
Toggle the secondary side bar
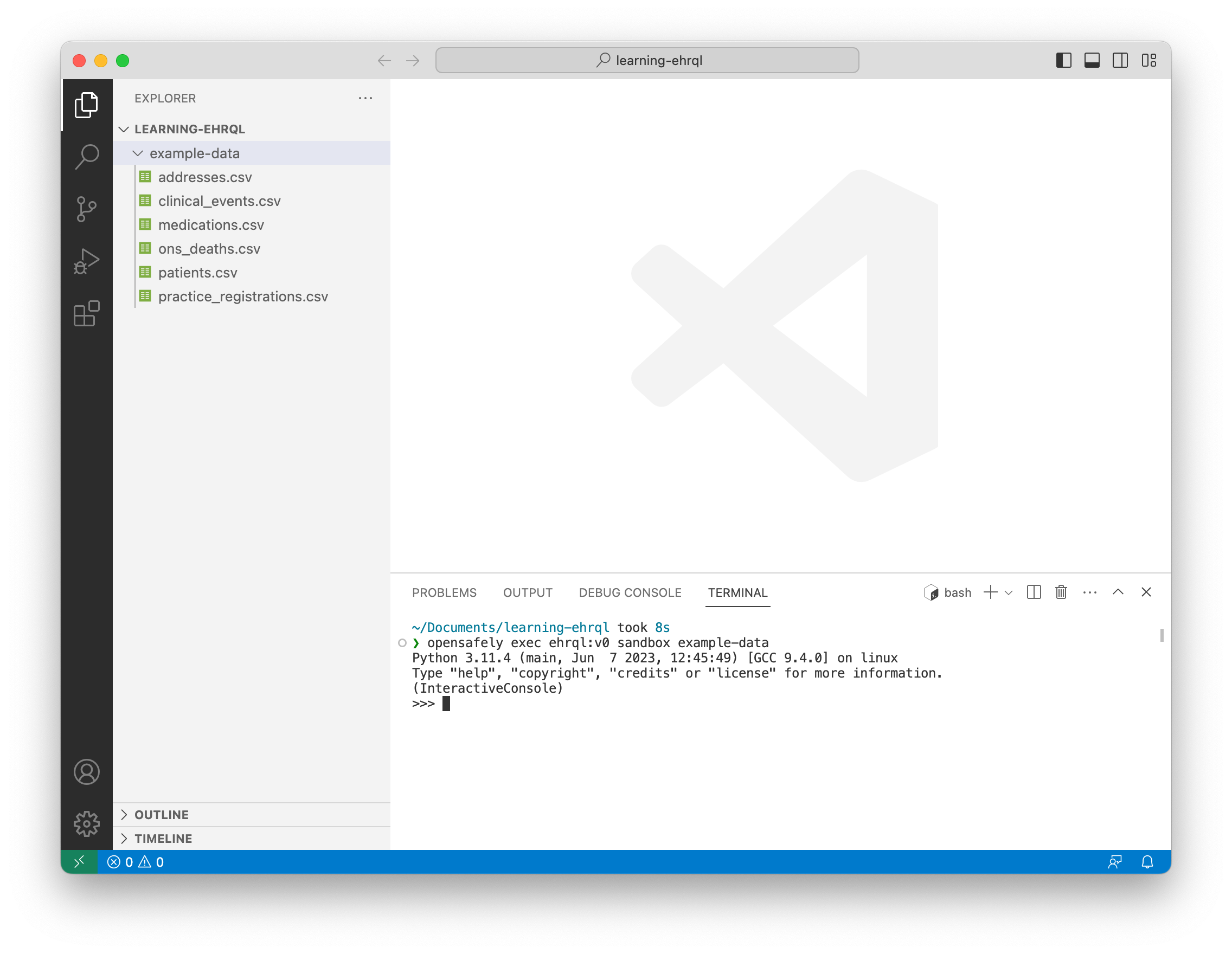tap(1120, 60)
